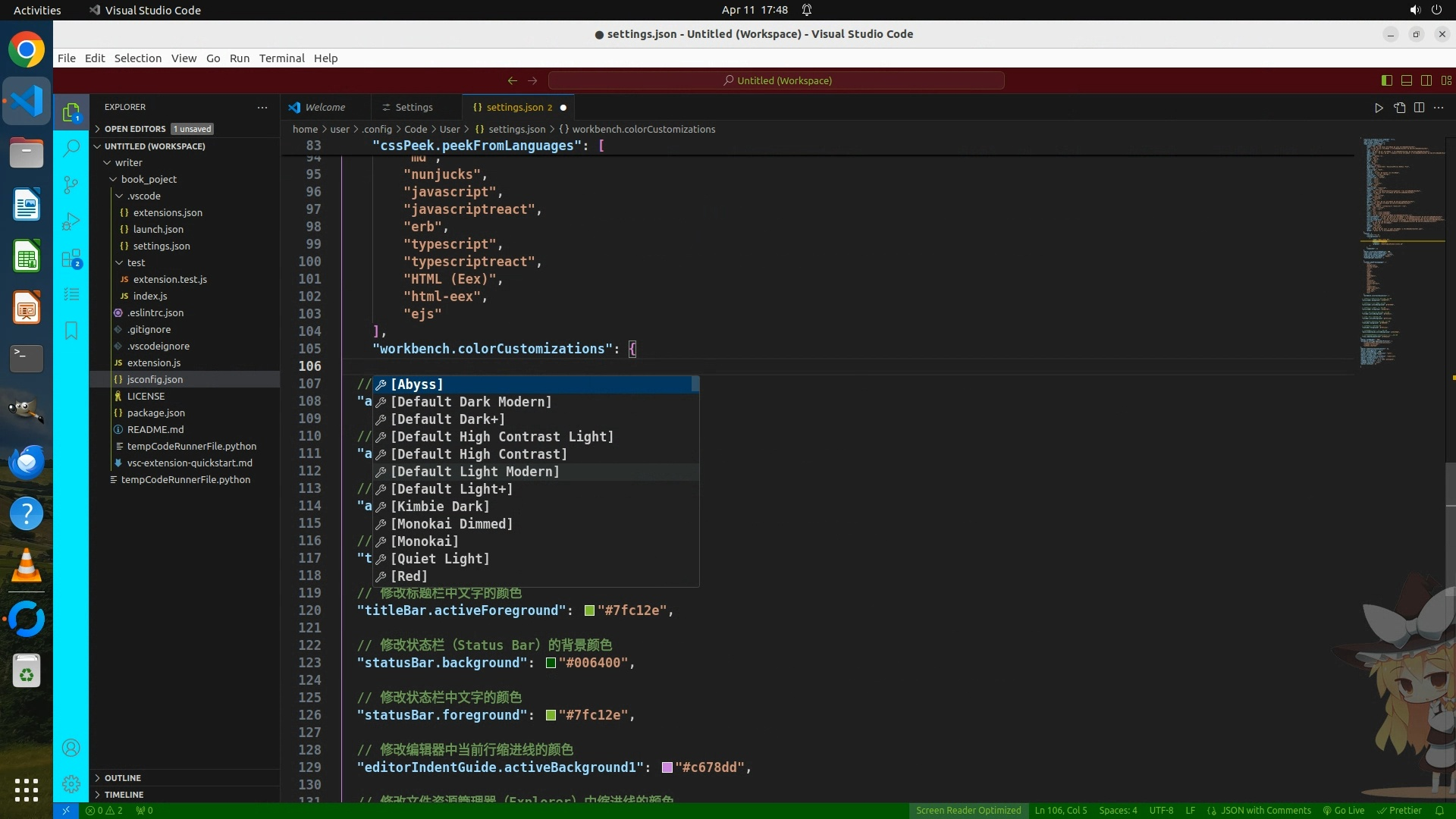Viewport: 1456px width, 819px height.
Task: Open Source Control view
Action: click(71, 184)
